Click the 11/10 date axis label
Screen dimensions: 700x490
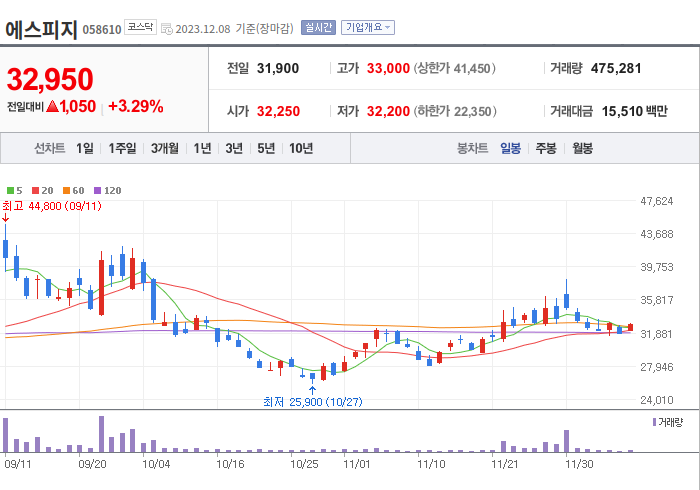[x=431, y=464]
